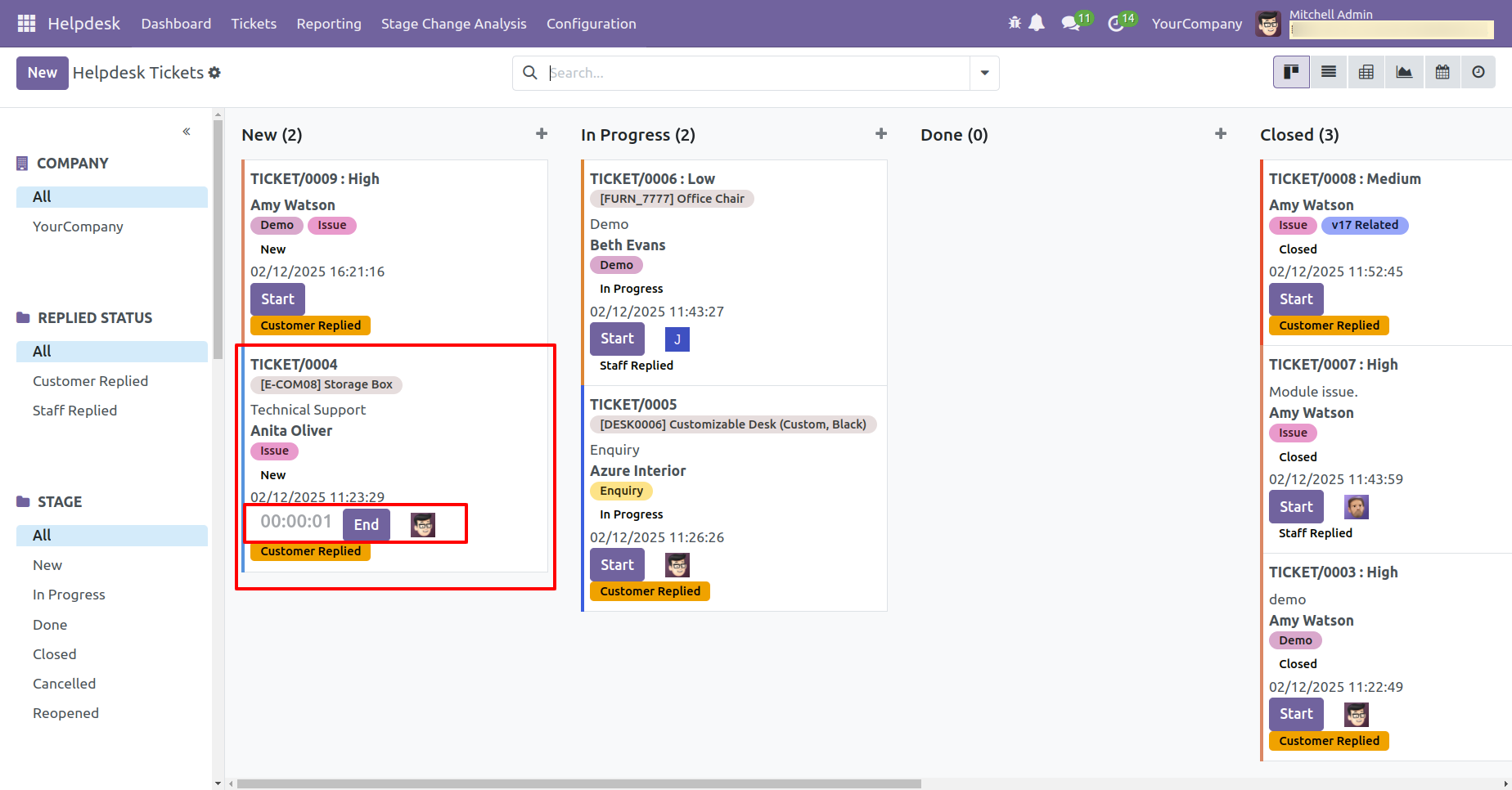Image resolution: width=1512 pixels, height=790 pixels.
Task: Add a ticket in the Done column
Action: [x=1221, y=133]
